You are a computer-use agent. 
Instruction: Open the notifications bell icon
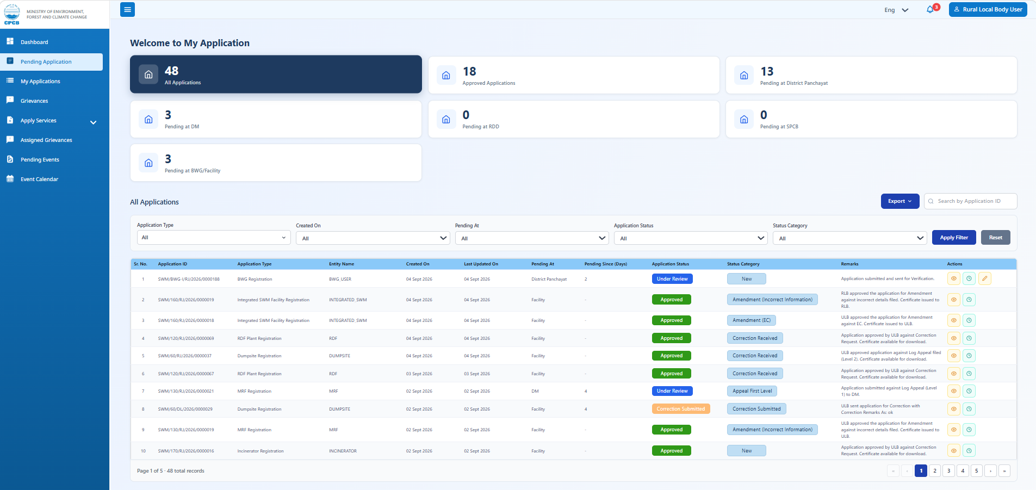930,9
